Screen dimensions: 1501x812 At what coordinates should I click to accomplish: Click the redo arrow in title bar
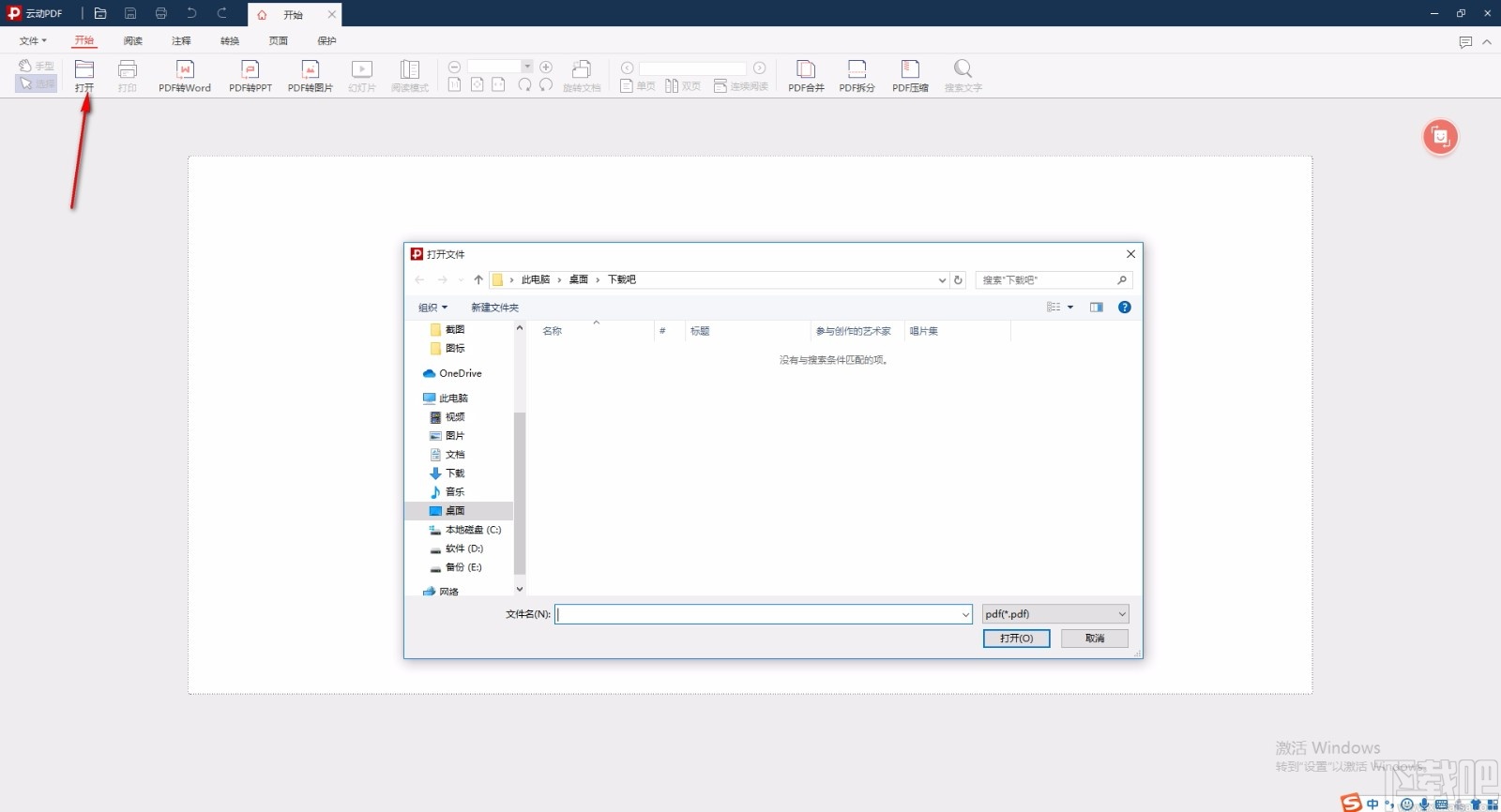click(222, 14)
